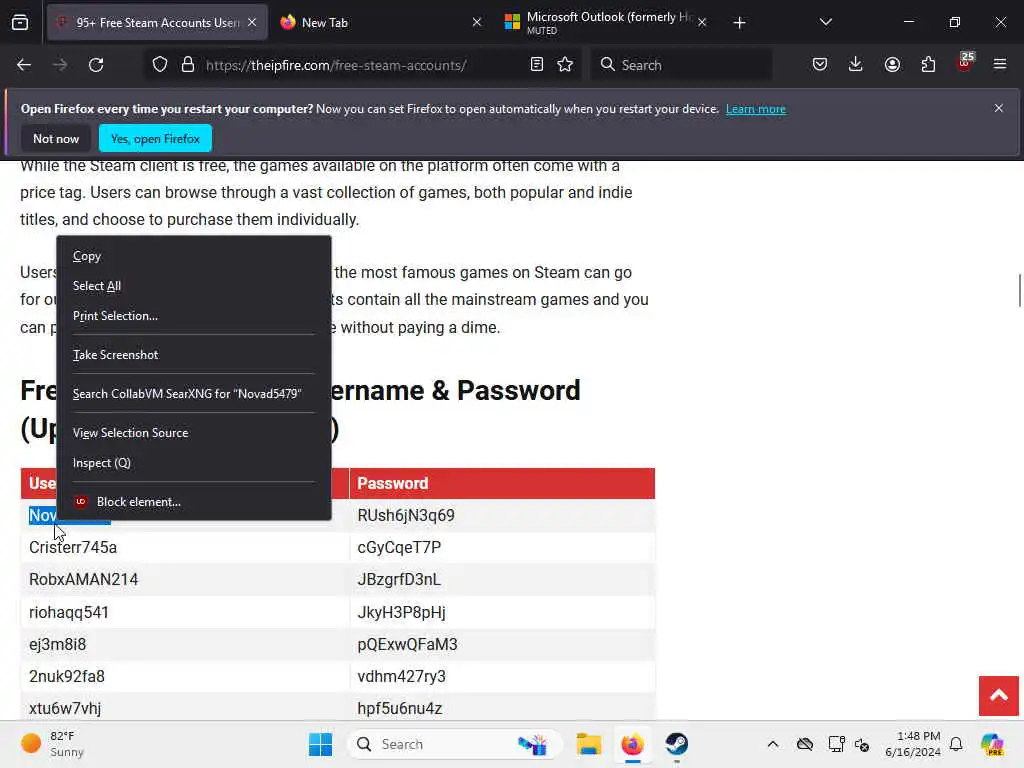Click the page vertical scrollbar thumb
Screen dimensions: 1024x768
(1019, 291)
